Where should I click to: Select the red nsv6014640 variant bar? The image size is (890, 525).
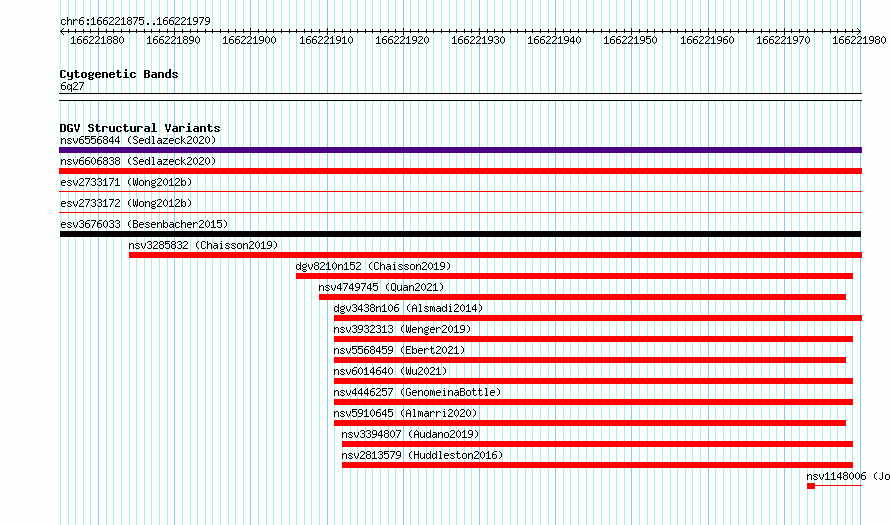[593, 381]
